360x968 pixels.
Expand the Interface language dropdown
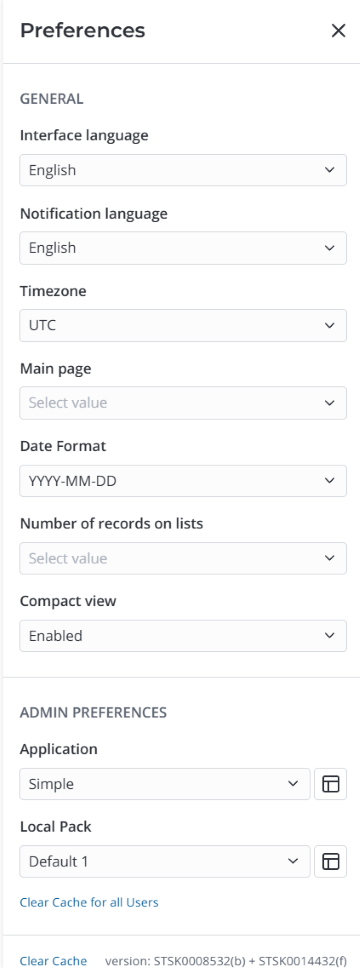183,170
